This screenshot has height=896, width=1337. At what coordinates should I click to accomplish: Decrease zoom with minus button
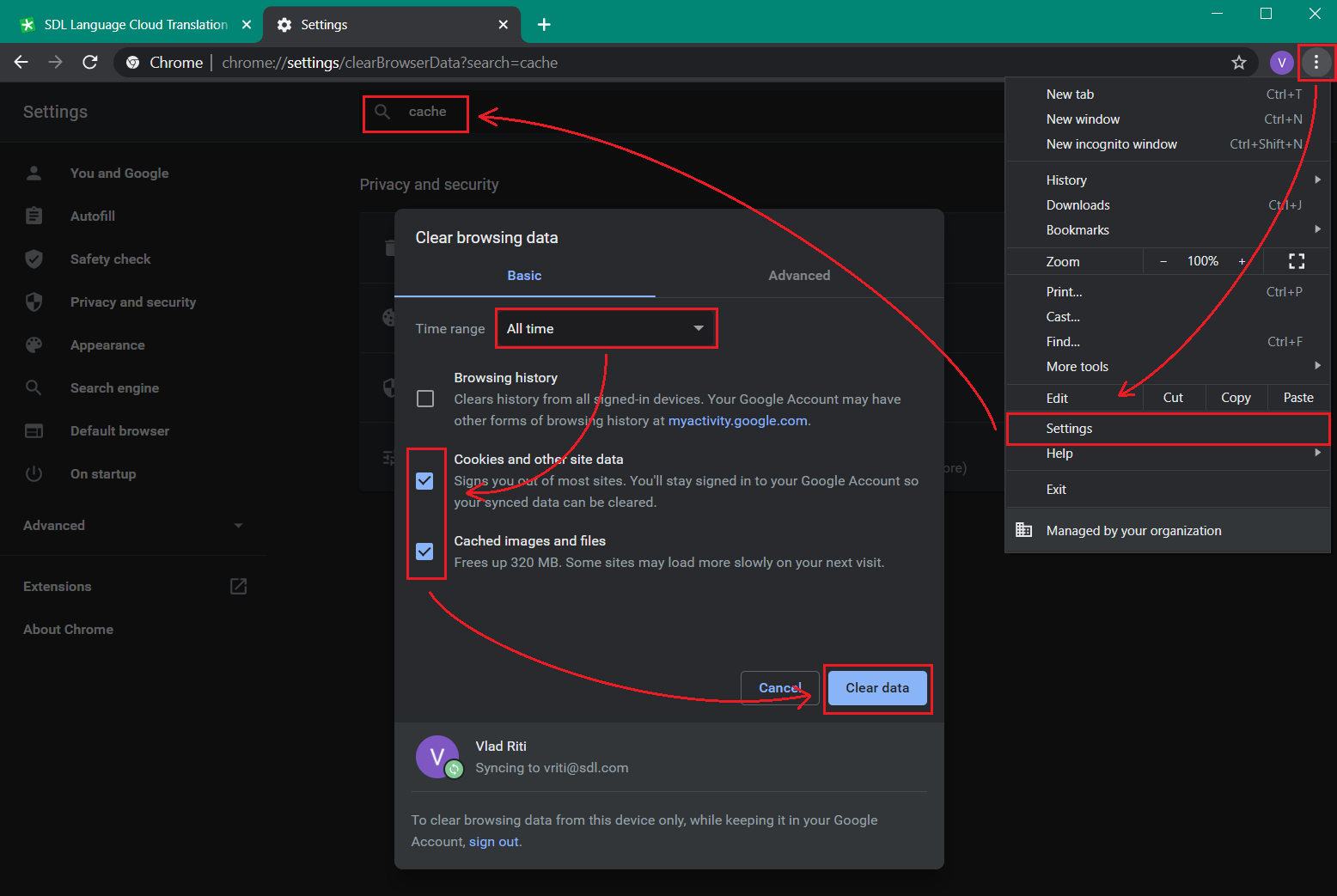pos(1163,261)
